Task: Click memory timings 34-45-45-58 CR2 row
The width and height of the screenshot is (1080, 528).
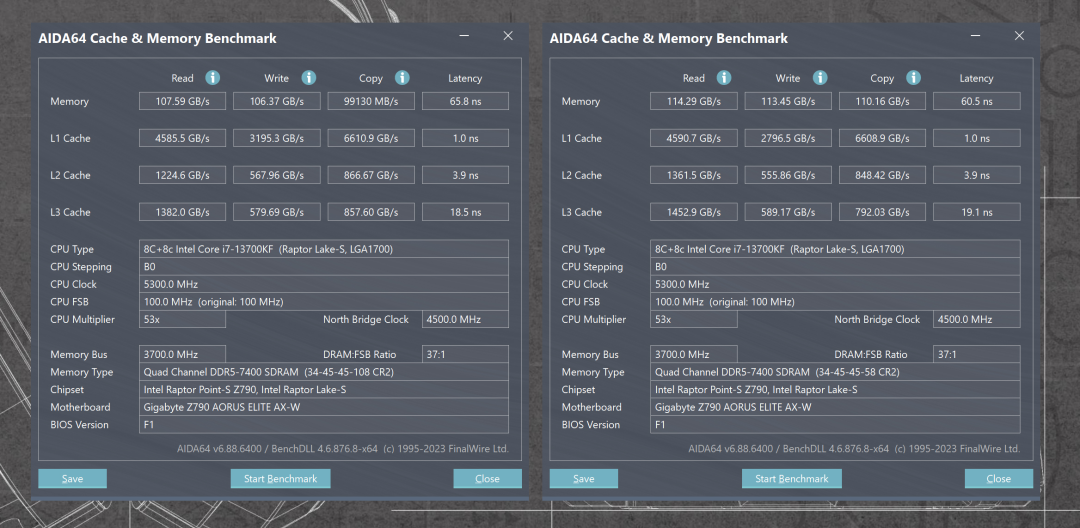Action: [x=835, y=372]
